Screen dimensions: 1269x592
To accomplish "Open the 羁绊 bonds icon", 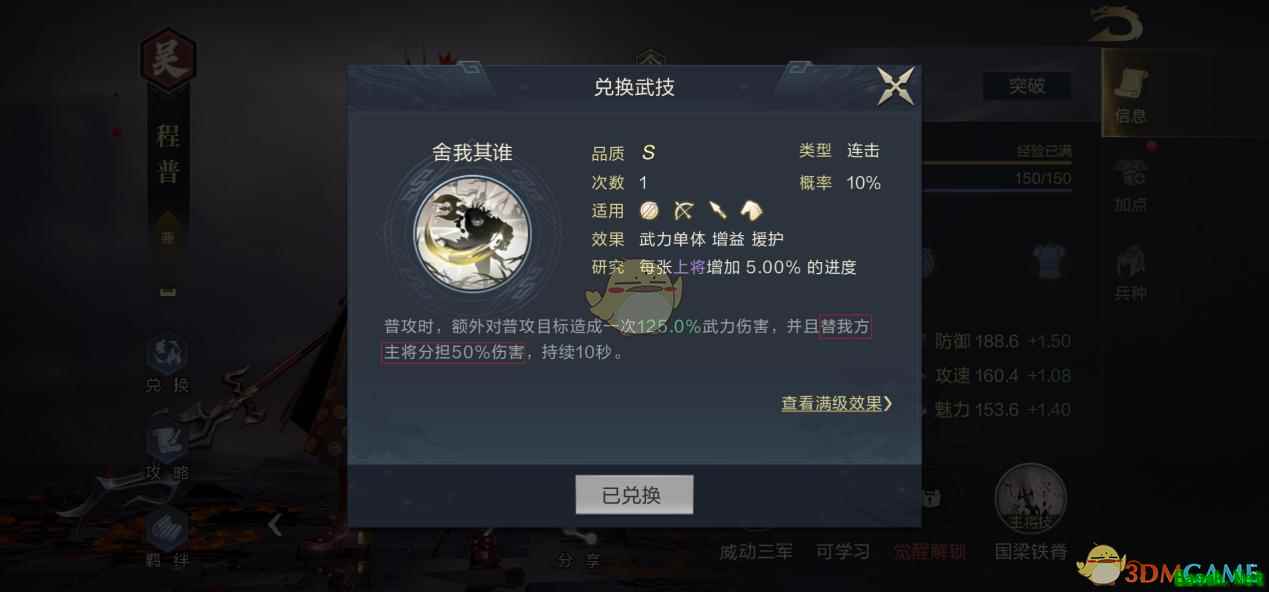I will (167, 537).
